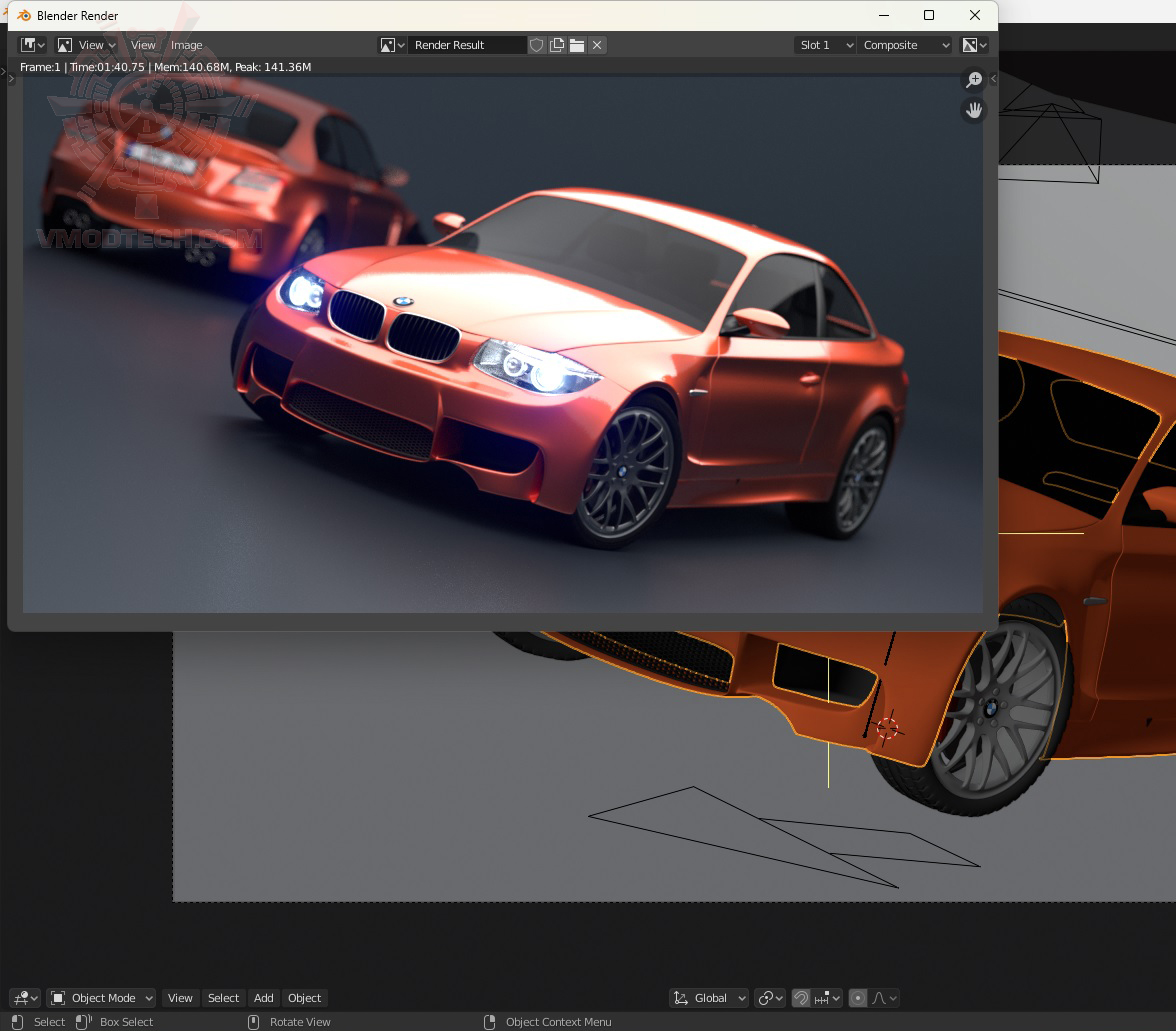
Task: Click the Select mouse hint in status bar
Action: pos(39,1022)
